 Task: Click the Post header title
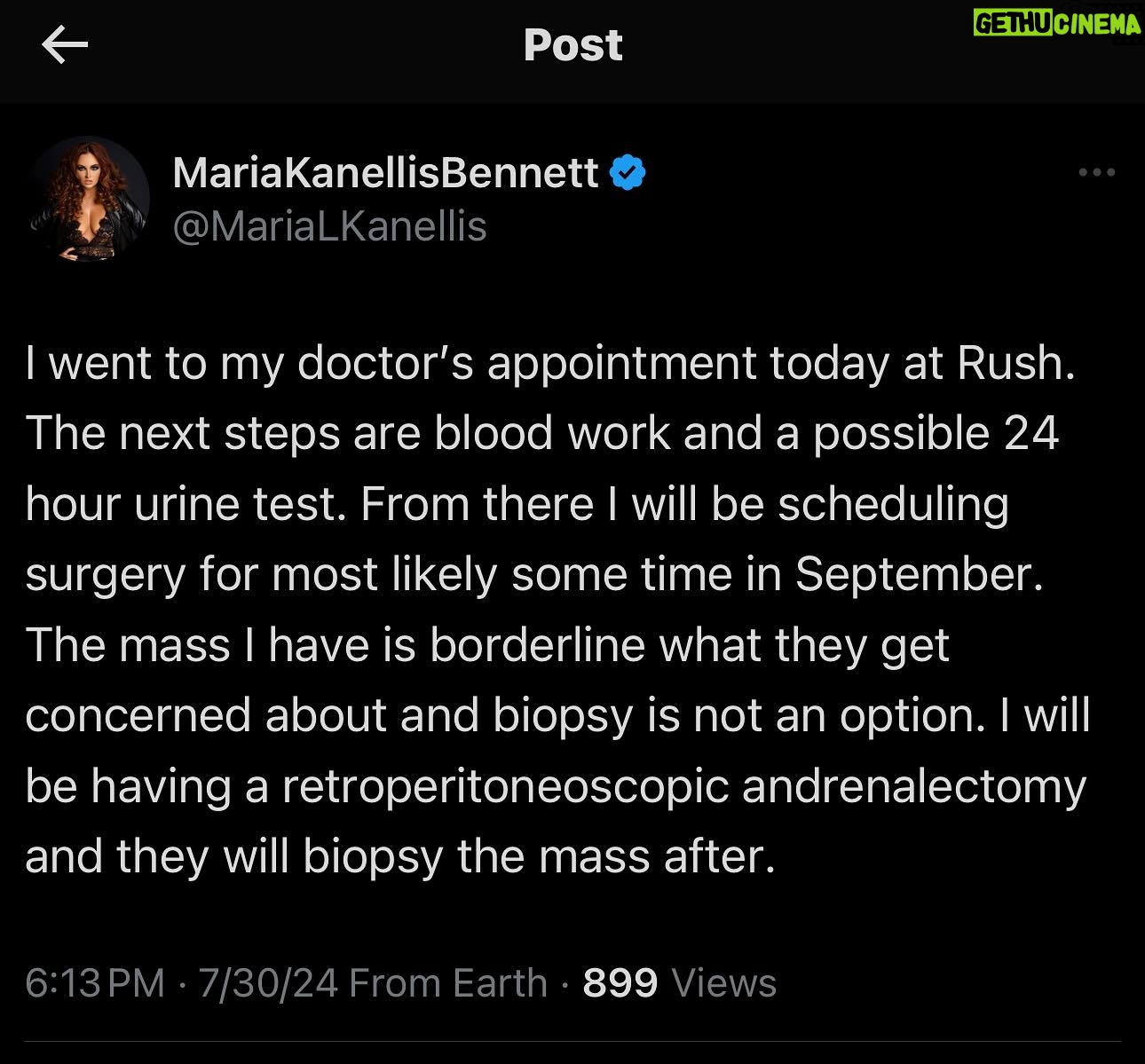pos(572,45)
